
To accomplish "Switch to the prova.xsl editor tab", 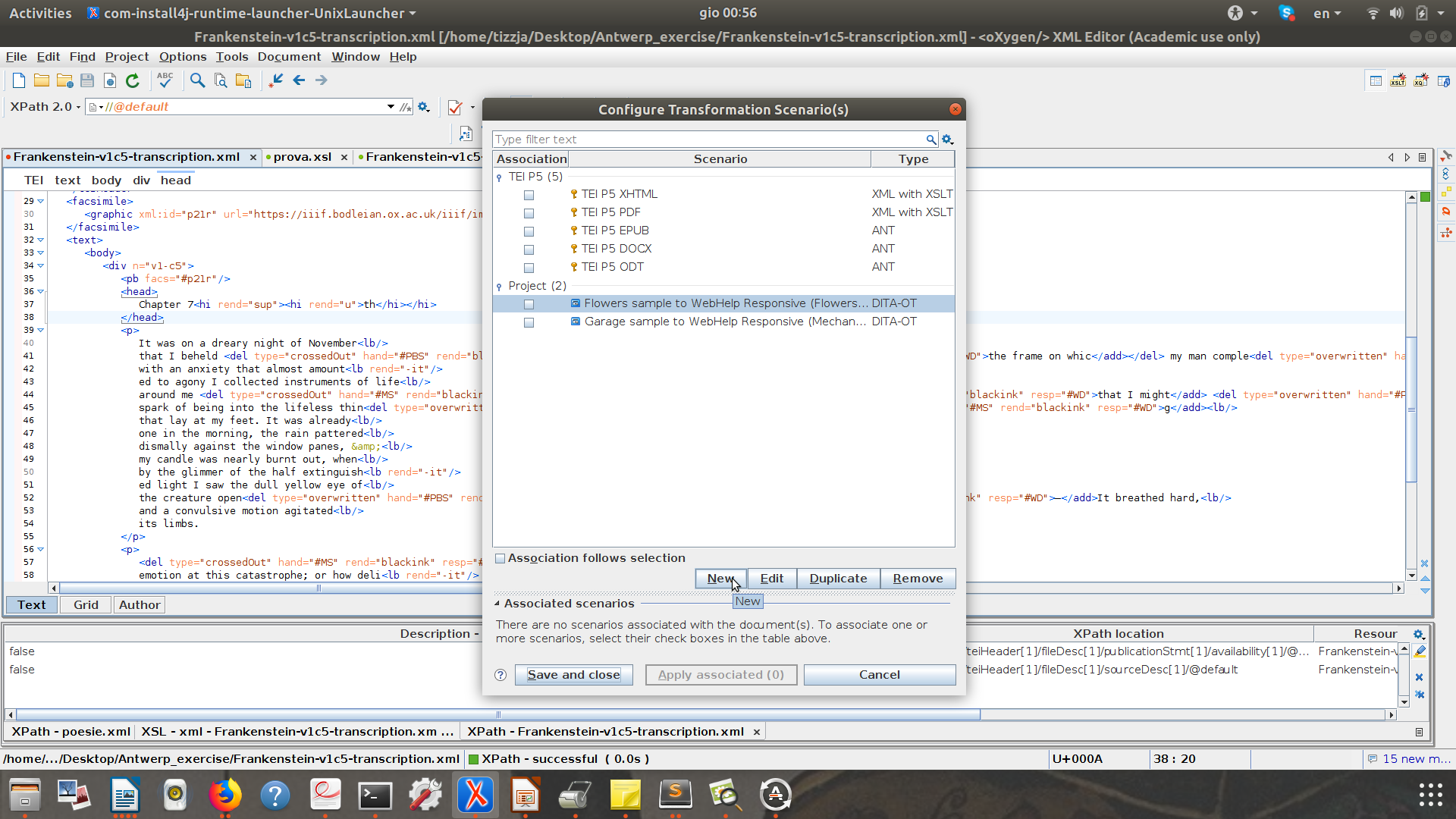I will pos(303,157).
